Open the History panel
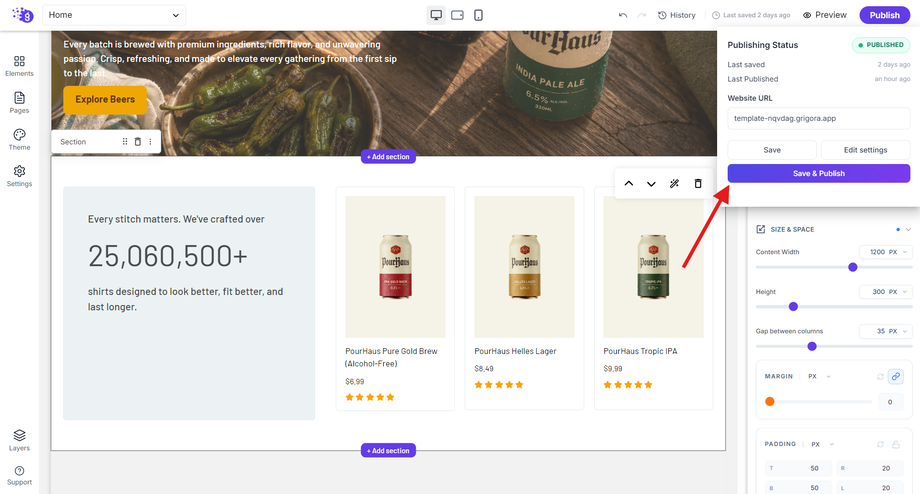This screenshot has height=494, width=920. point(677,15)
